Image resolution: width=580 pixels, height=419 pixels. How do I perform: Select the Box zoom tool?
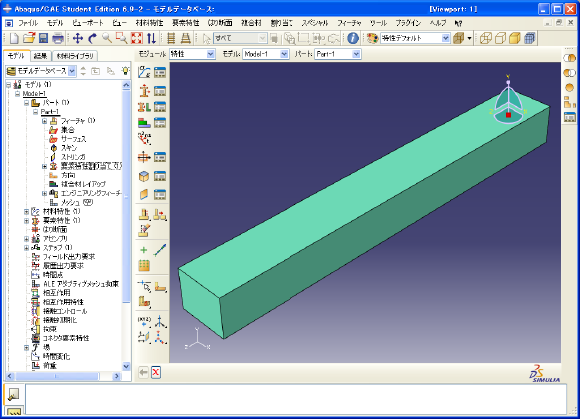pyautogui.click(x=121, y=38)
